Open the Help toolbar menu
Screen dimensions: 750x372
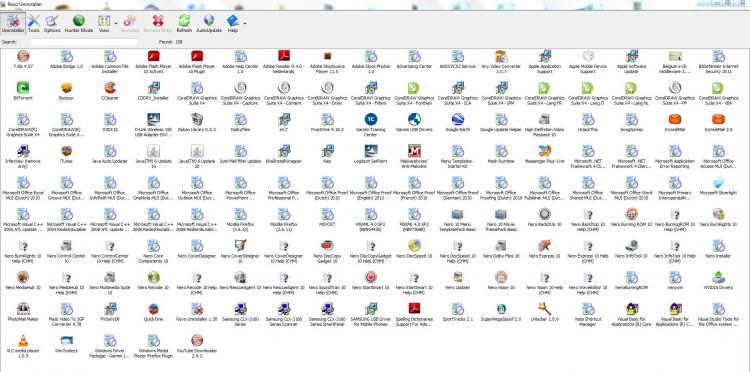[232, 23]
